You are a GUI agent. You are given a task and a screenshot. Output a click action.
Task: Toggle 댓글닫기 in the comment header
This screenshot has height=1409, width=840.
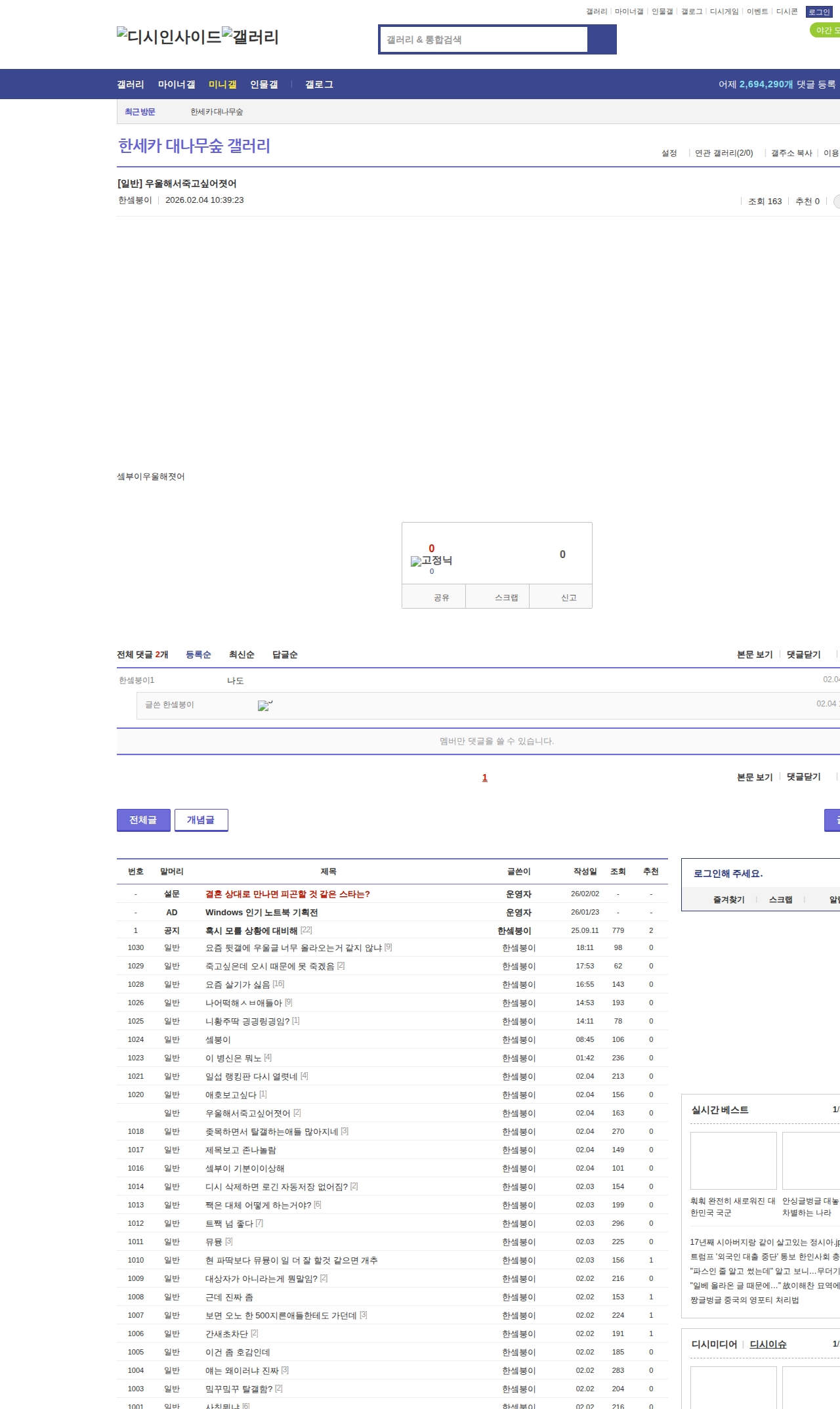[x=803, y=655]
